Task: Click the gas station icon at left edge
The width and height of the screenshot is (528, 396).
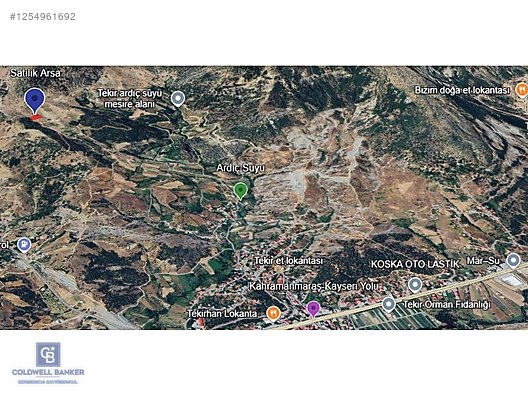Action: point(24,245)
